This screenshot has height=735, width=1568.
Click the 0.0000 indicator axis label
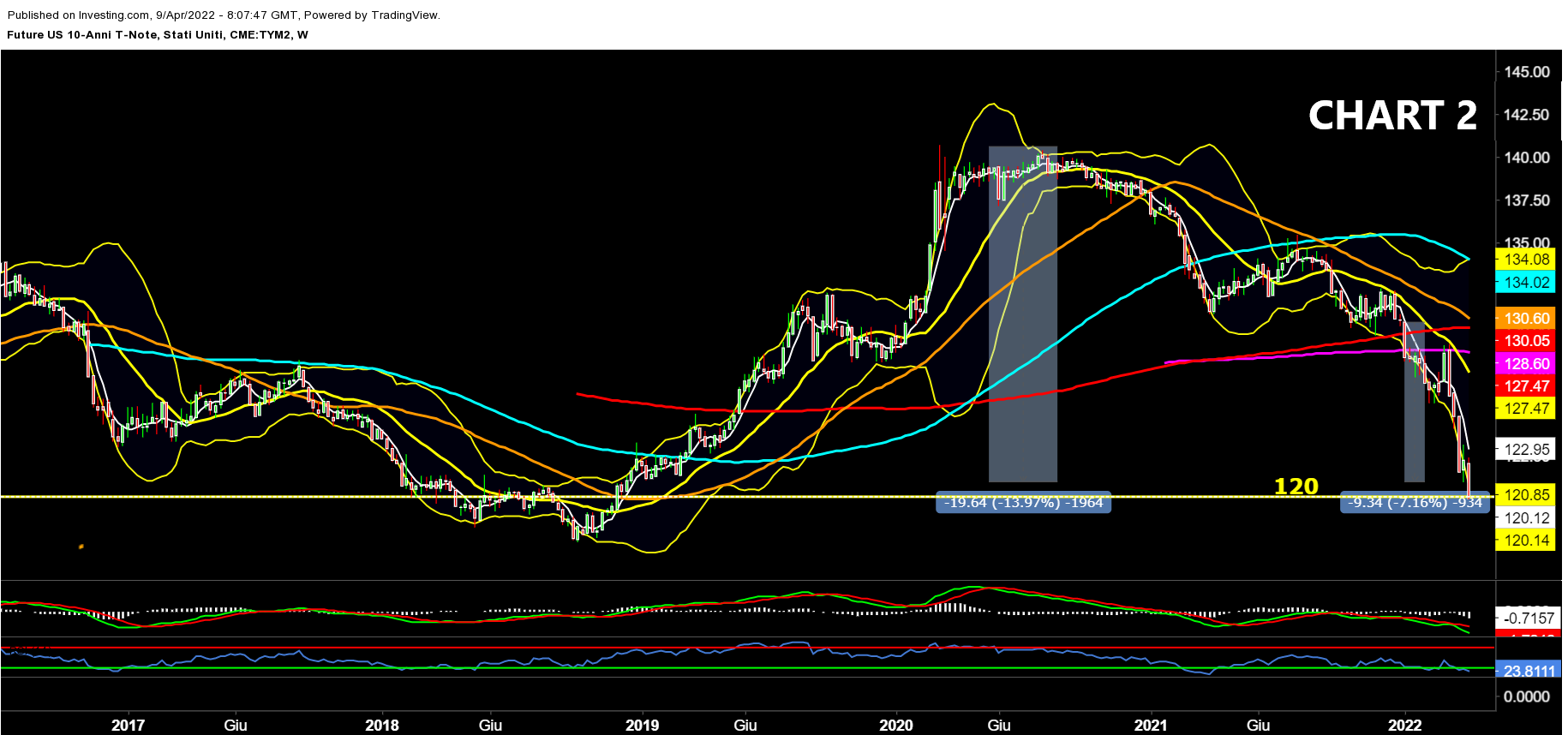point(1527,696)
